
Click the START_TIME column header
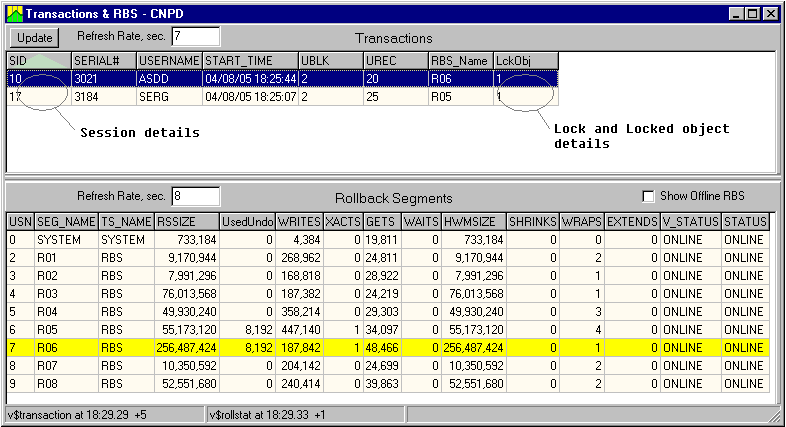tap(250, 61)
